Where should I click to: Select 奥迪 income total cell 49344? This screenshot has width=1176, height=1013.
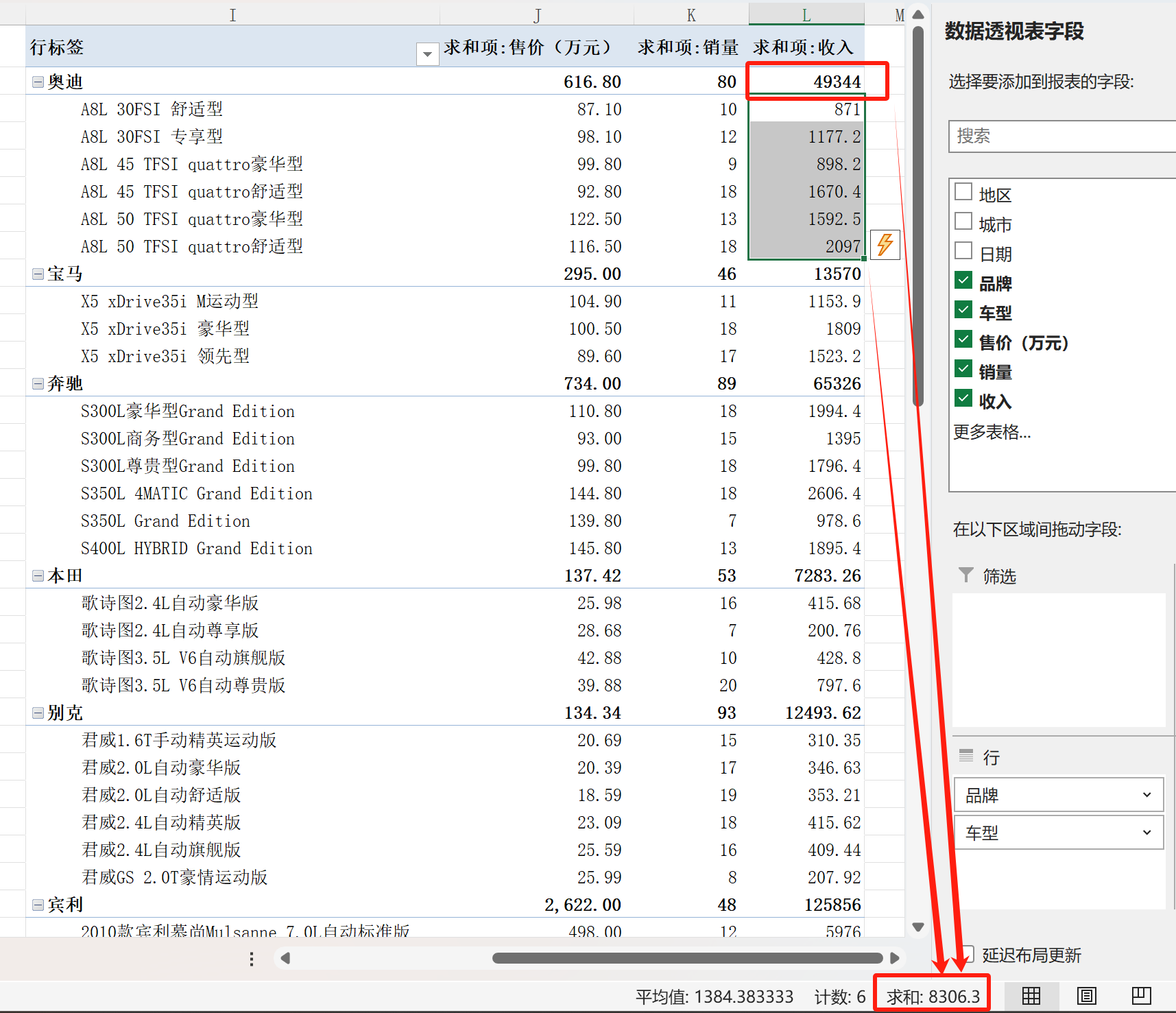pyautogui.click(x=806, y=82)
